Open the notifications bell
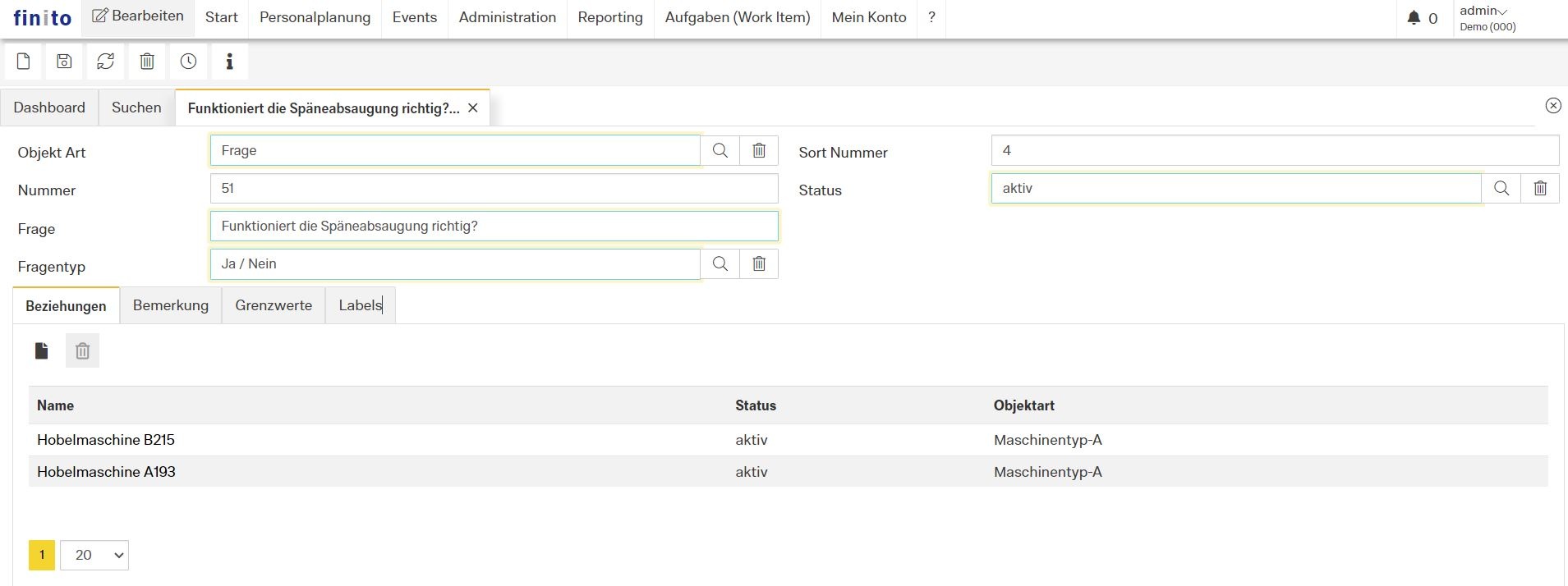This screenshot has height=586, width=1568. click(1414, 18)
